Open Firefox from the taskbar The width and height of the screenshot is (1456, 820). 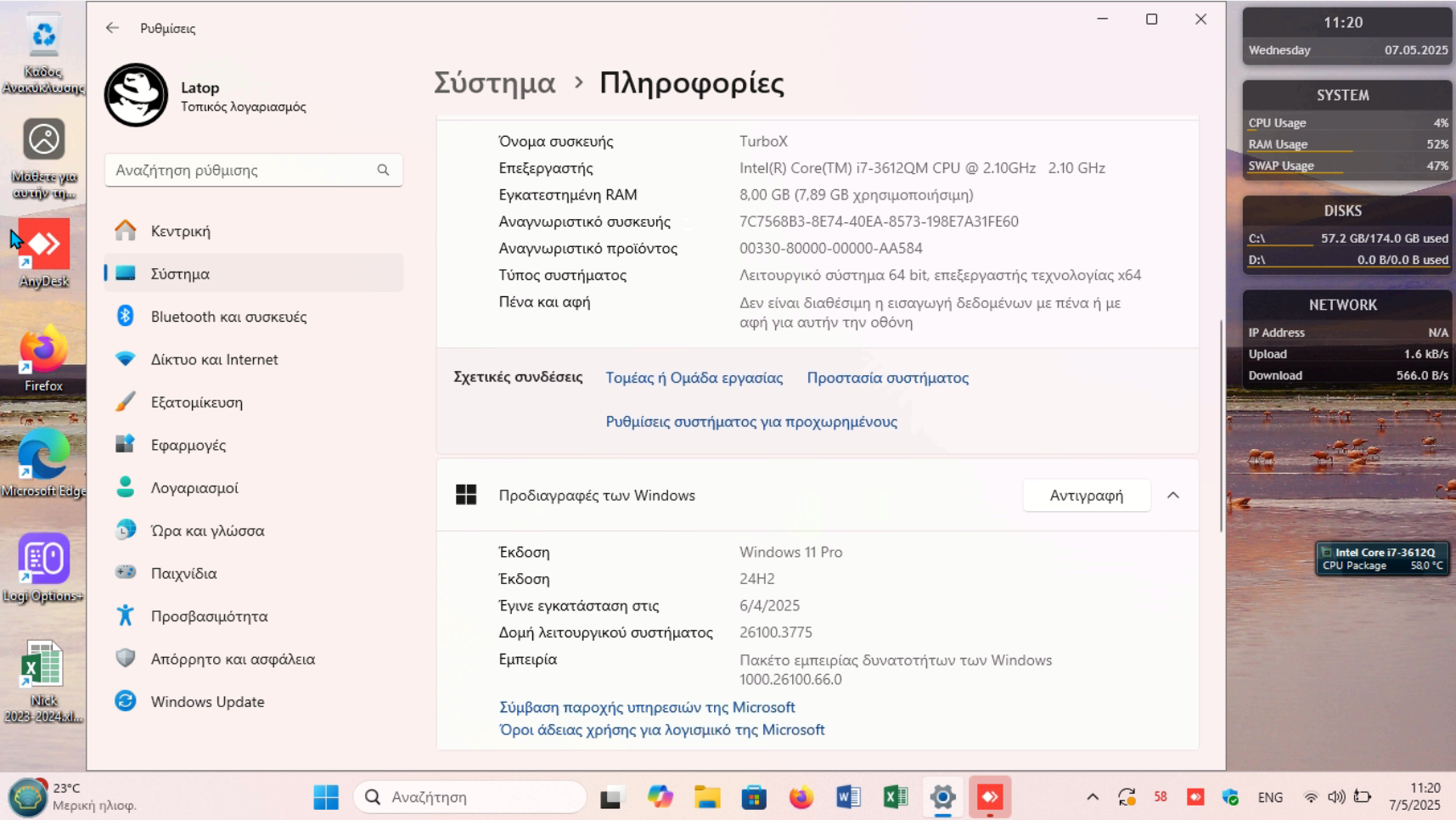click(x=801, y=797)
